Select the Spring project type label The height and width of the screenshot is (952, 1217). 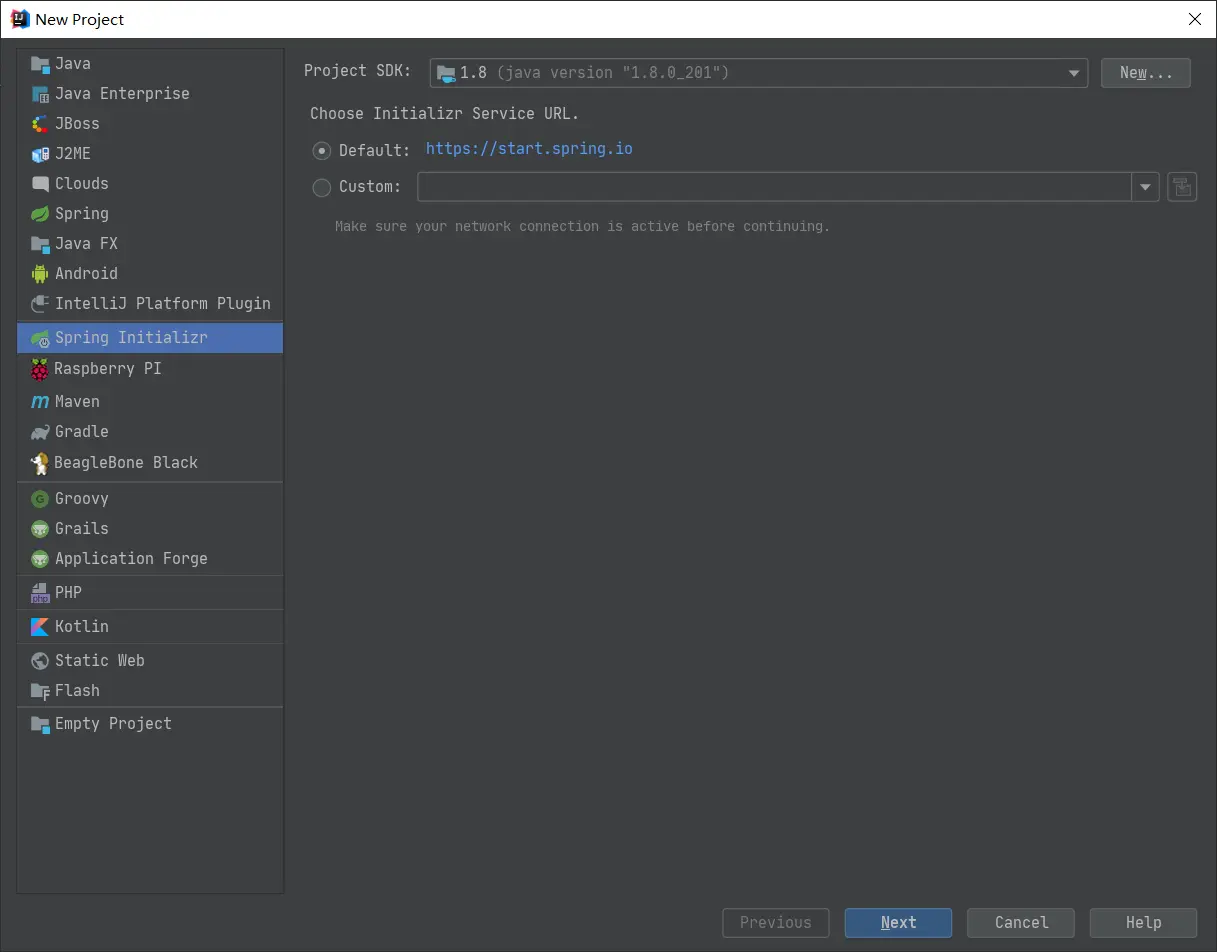(82, 214)
